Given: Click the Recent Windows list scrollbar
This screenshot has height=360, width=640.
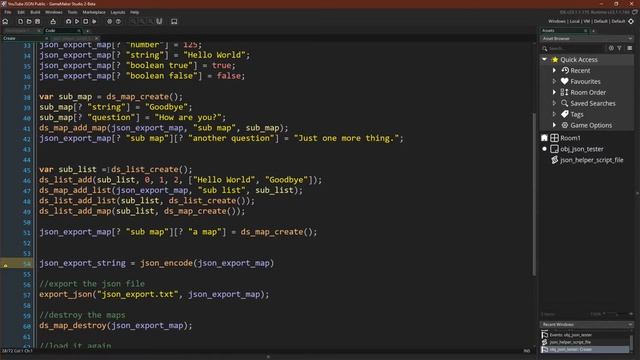Looking at the screenshot, I should (632, 342).
